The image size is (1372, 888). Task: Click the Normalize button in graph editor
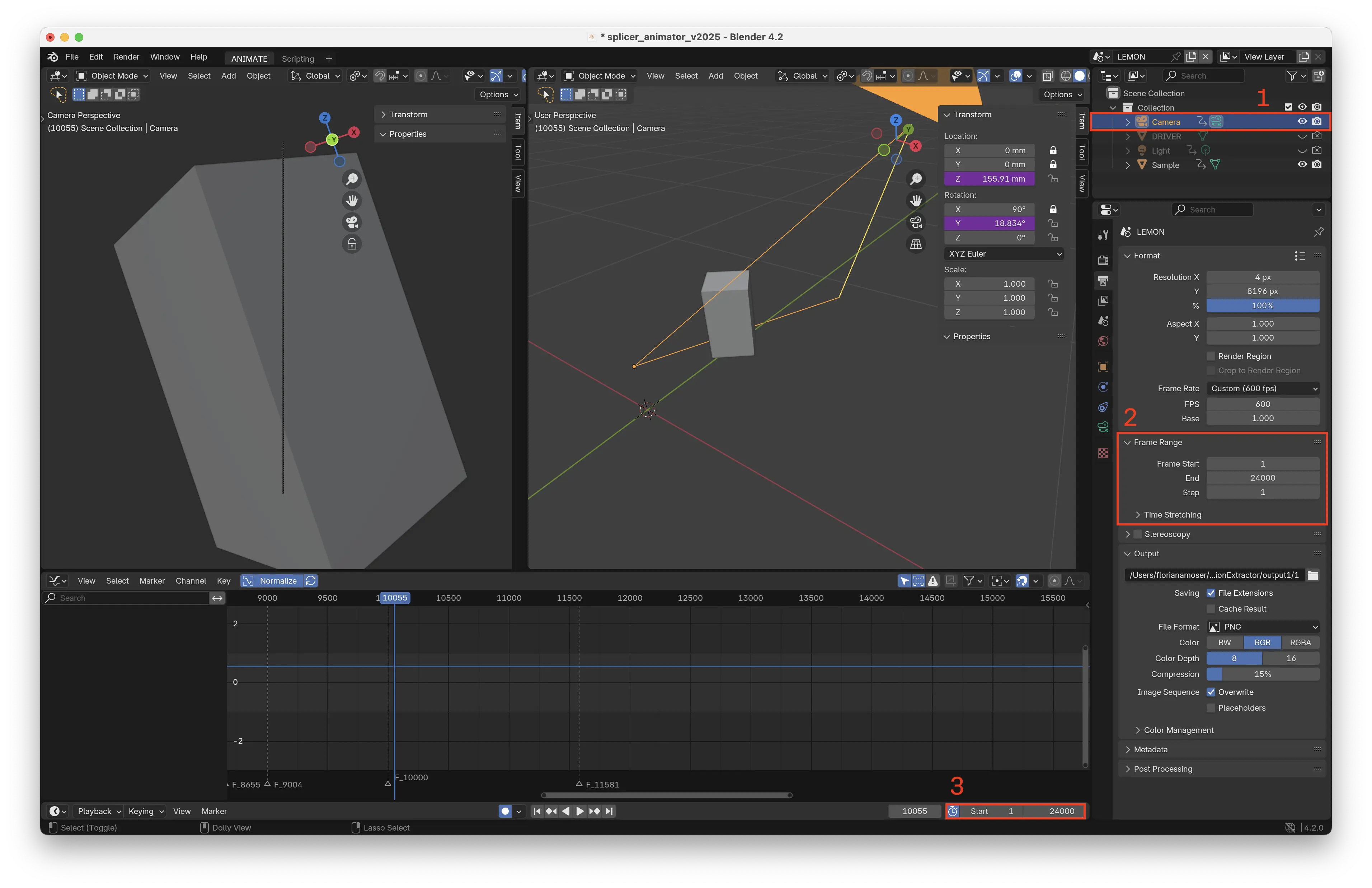[277, 581]
